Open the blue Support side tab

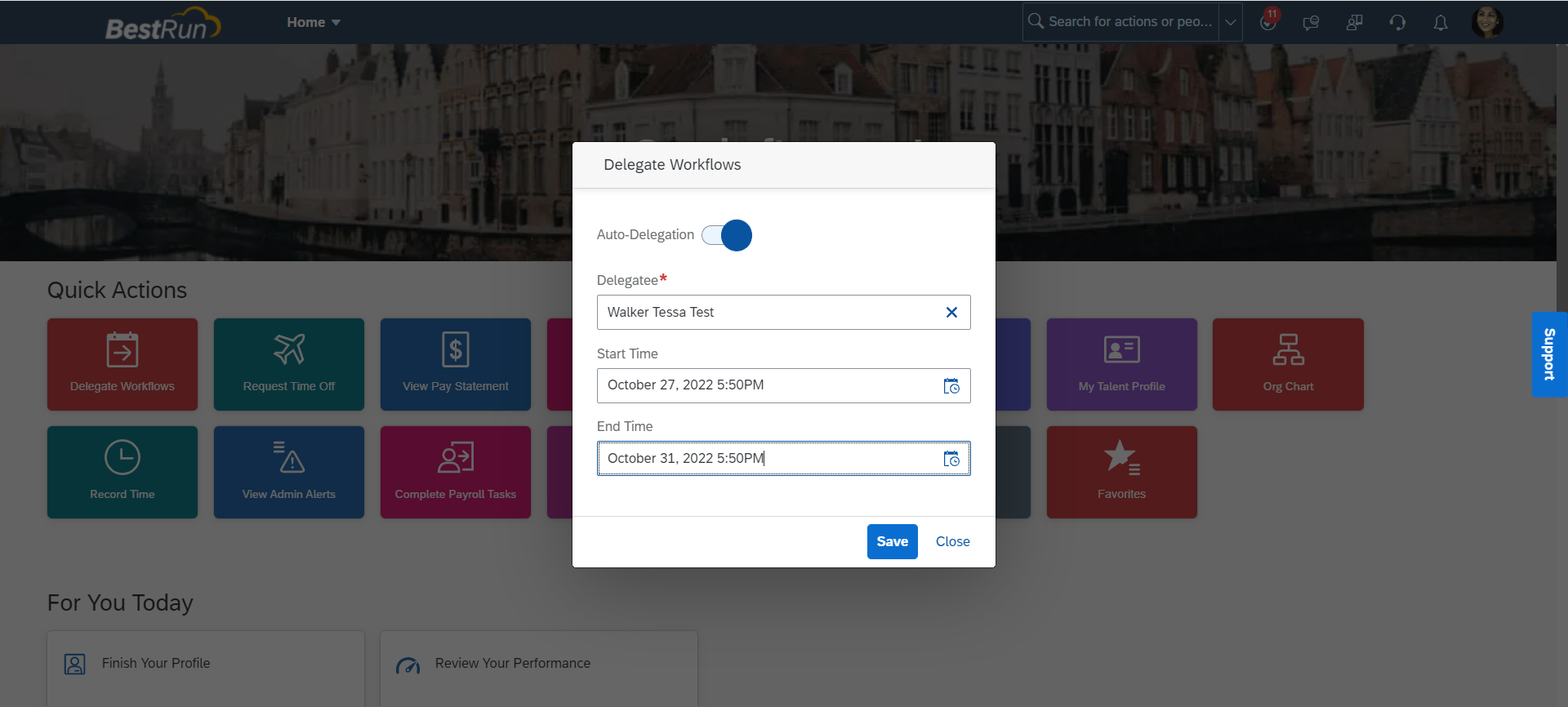pos(1550,354)
